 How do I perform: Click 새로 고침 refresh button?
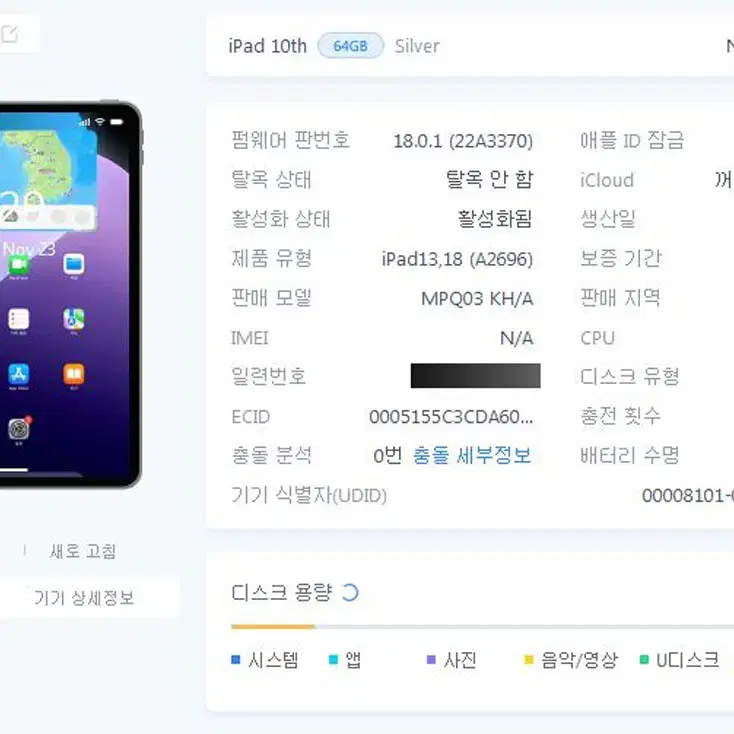(83, 551)
